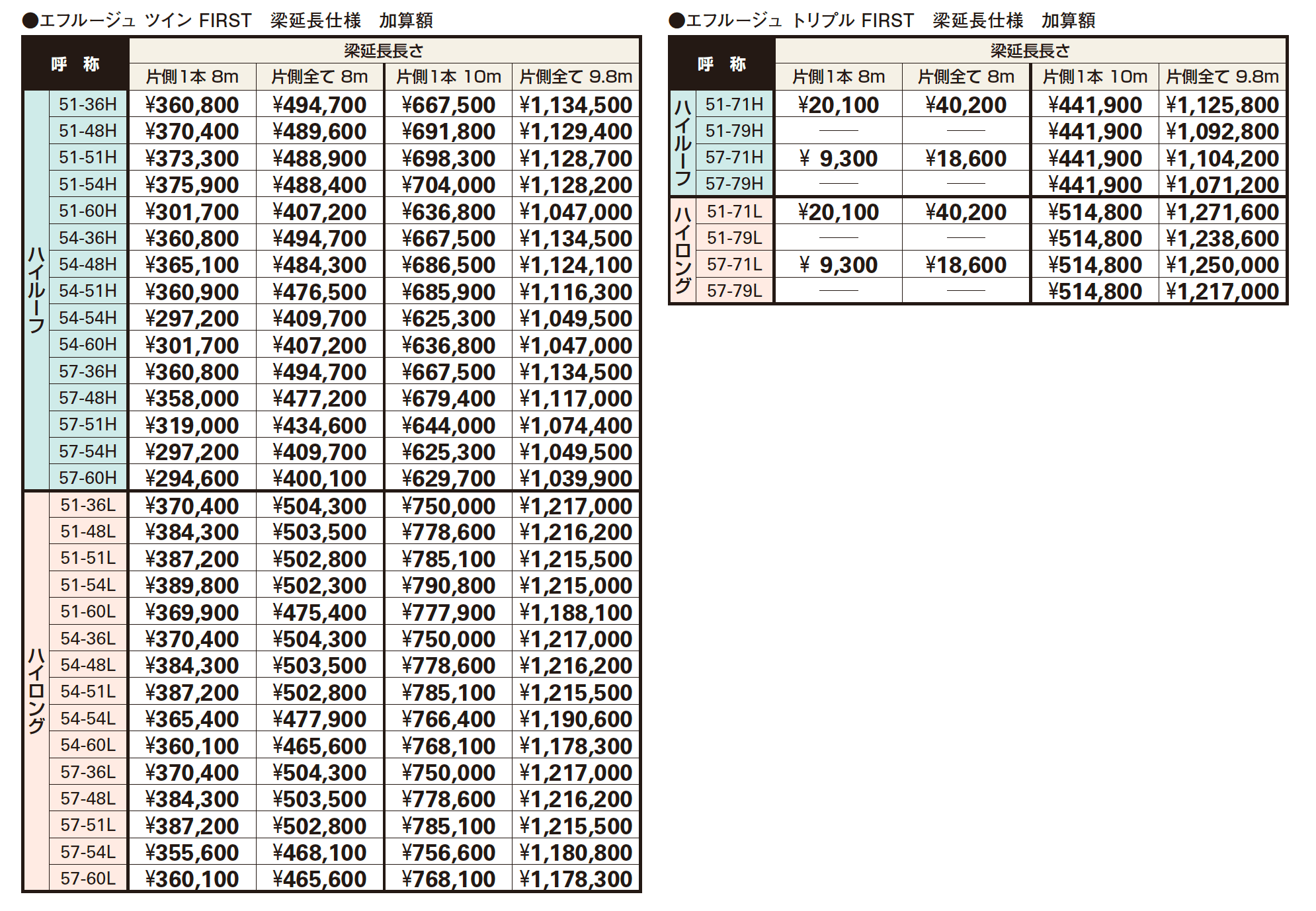Image resolution: width=1316 pixels, height=911 pixels.
Task: Click the 57-79L row label
Action: tap(734, 291)
